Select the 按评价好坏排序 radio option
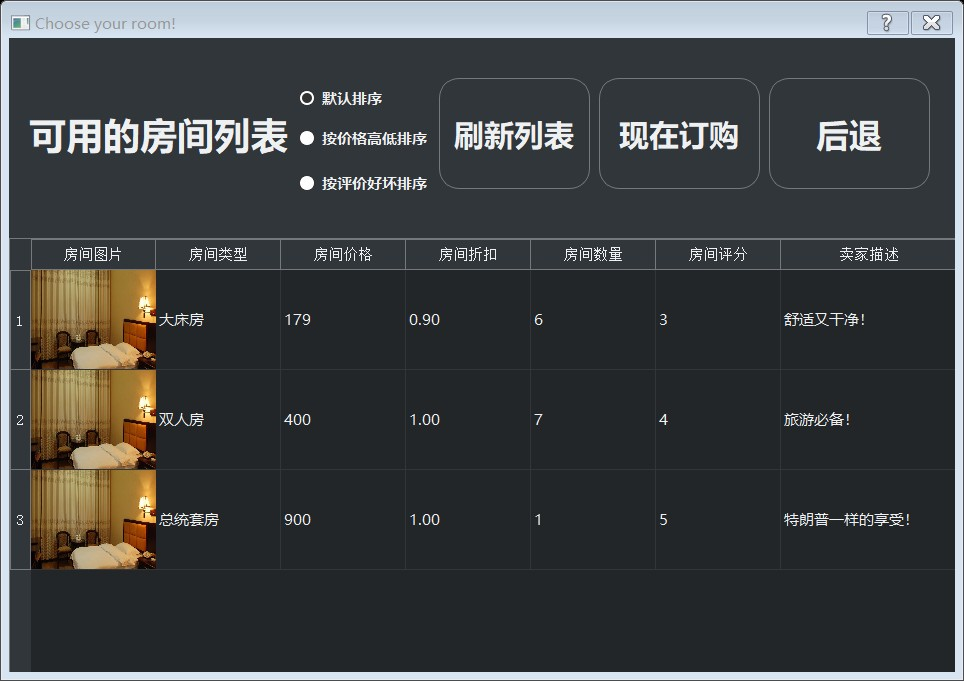This screenshot has width=964, height=681. [363, 183]
